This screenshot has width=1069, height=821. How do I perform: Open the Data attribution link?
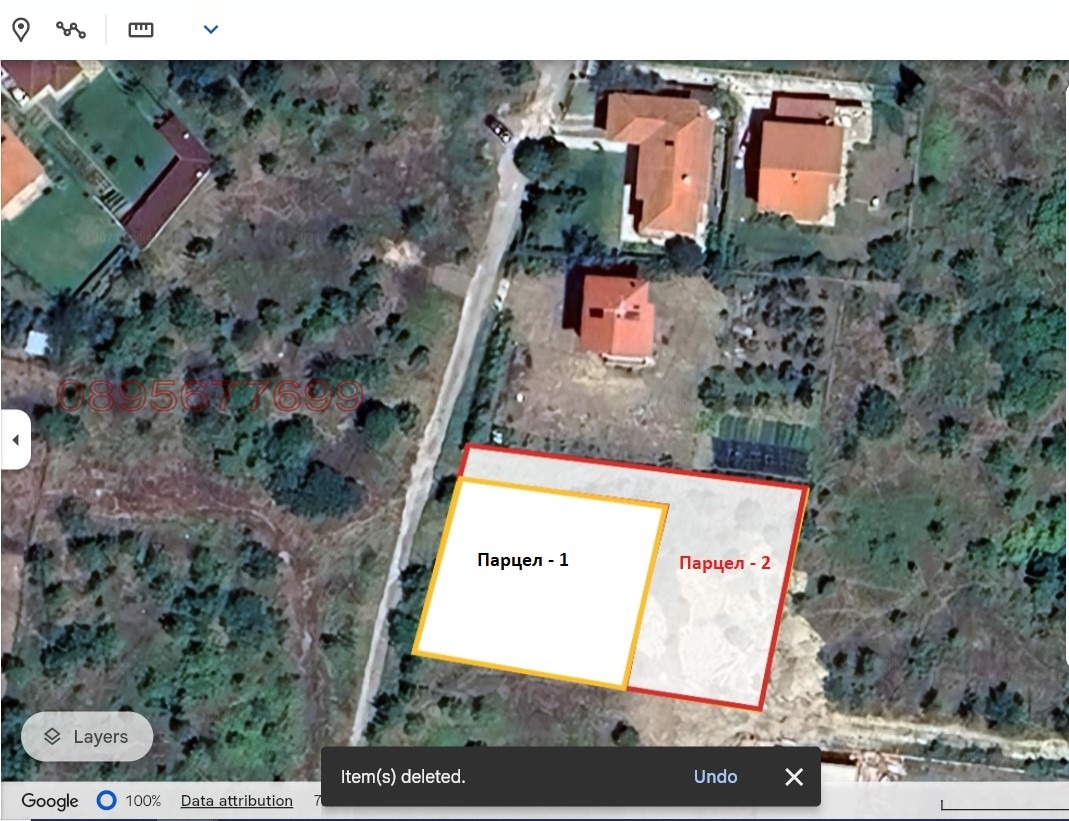[x=237, y=801]
